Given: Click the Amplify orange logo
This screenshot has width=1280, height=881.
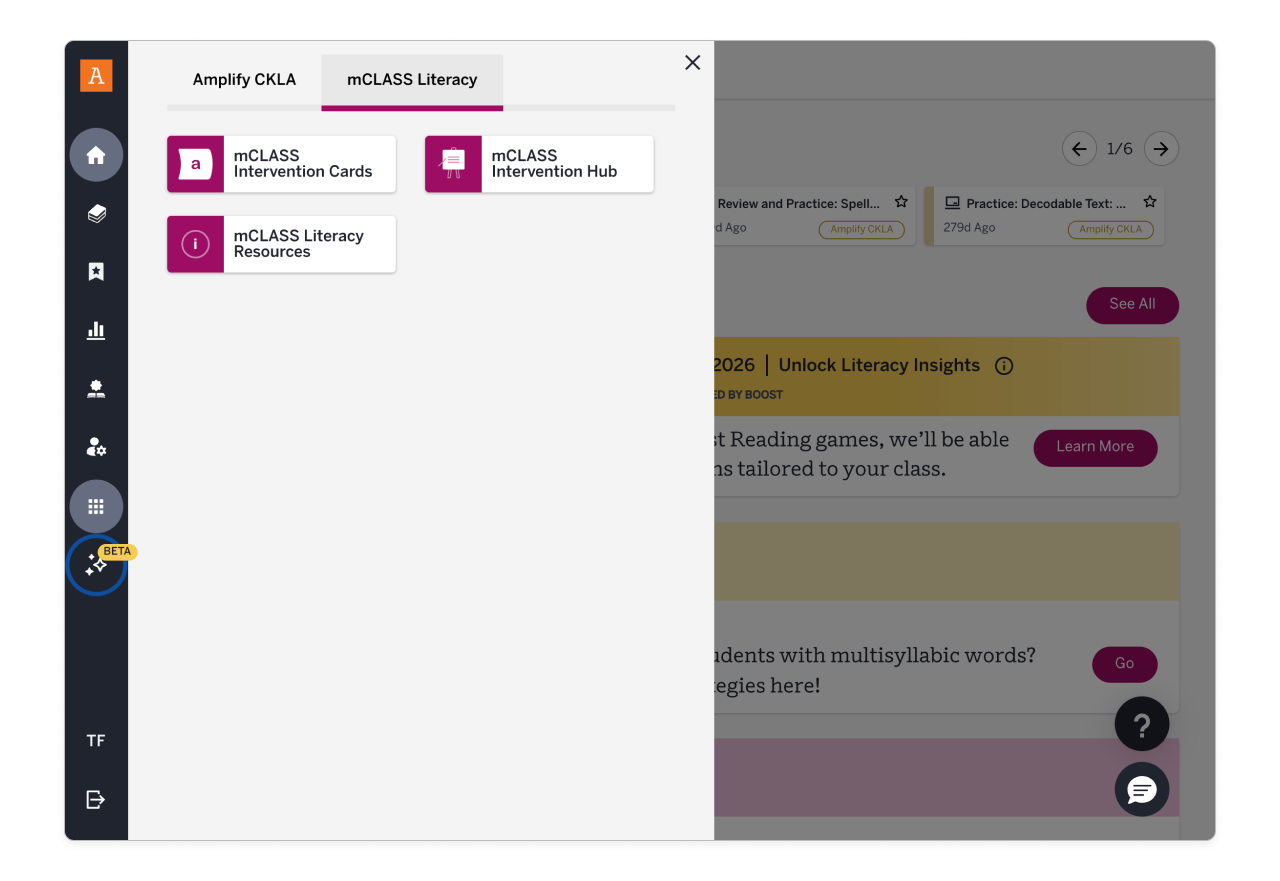Looking at the screenshot, I should pos(96,76).
